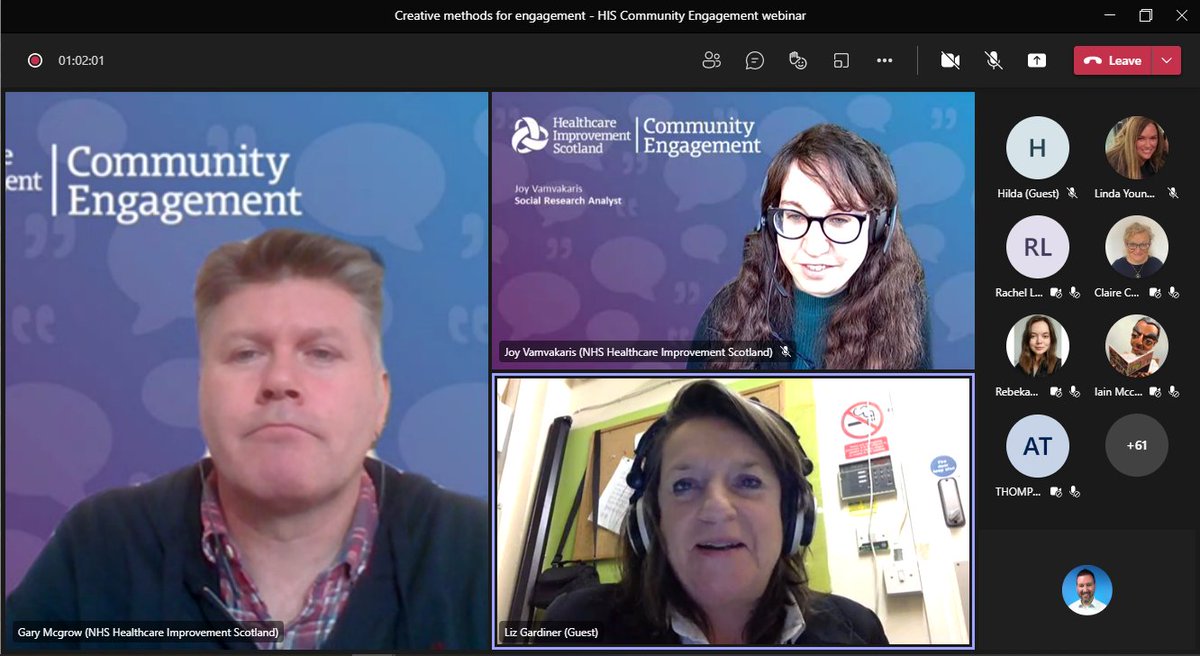Maximize the Teams meeting window
Screen dimensions: 1200x656
(1146, 15)
